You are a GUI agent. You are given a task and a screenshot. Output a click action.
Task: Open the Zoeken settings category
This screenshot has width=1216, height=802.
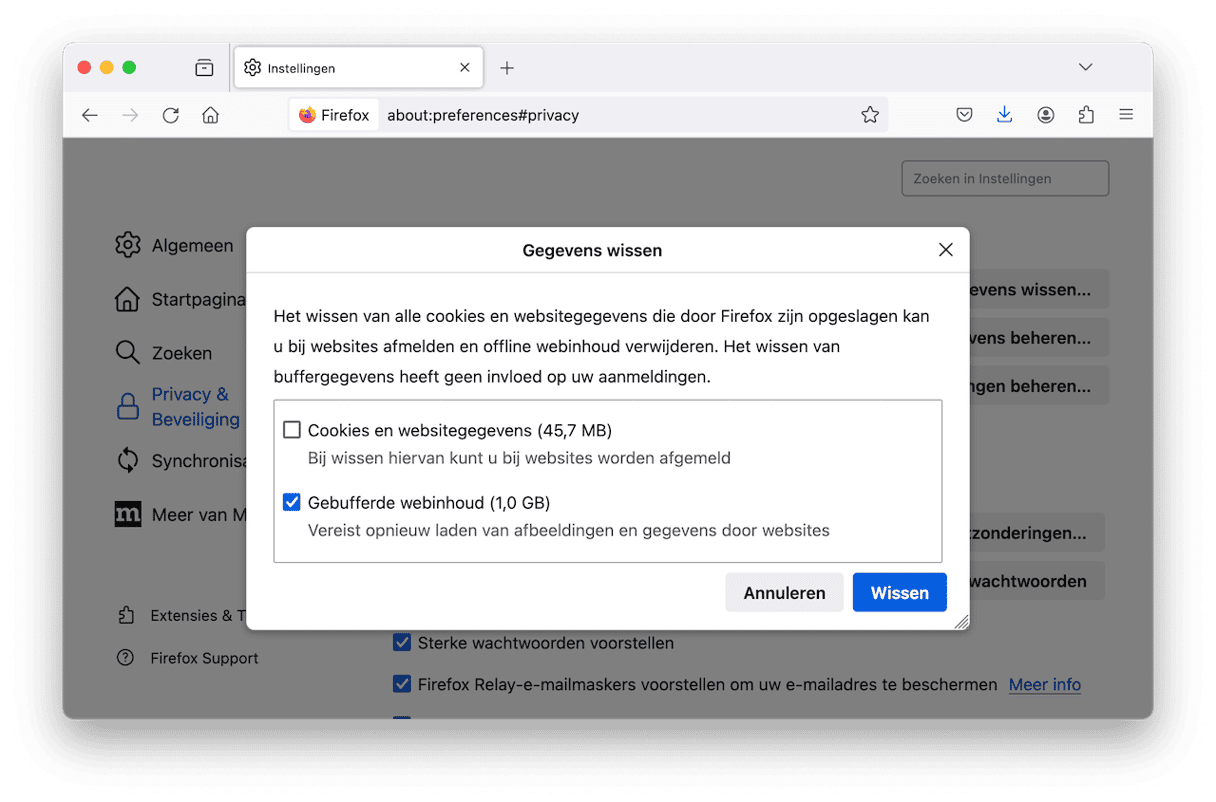pyautogui.click(x=164, y=353)
